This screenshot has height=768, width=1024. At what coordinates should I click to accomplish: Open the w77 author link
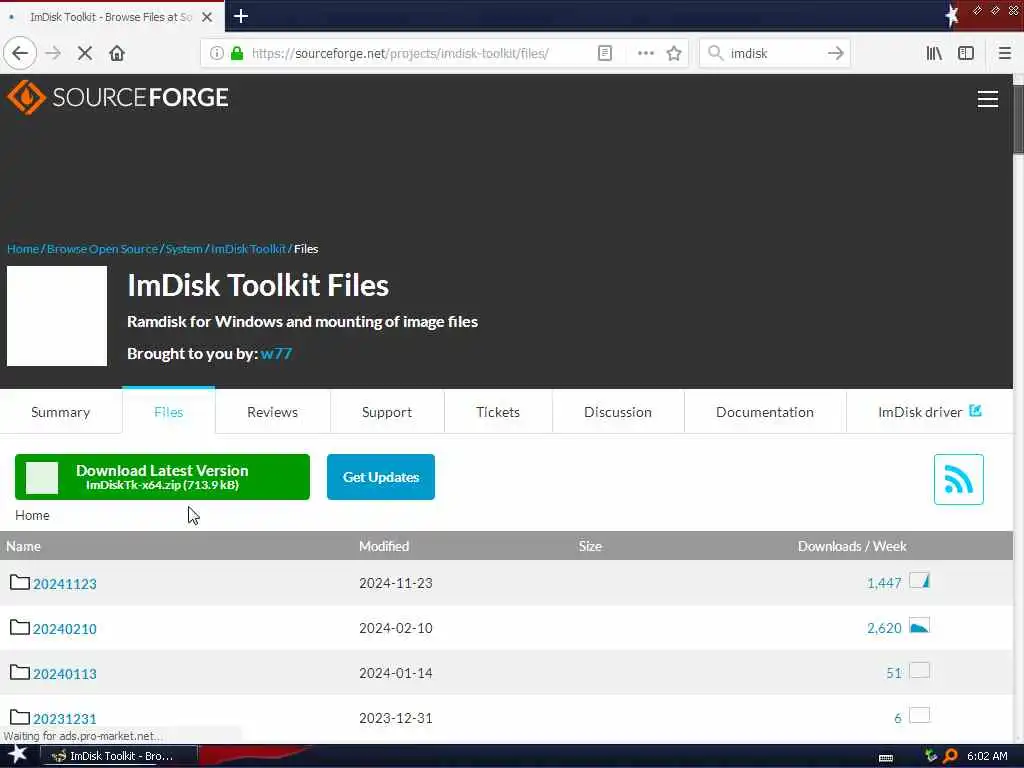pos(276,353)
